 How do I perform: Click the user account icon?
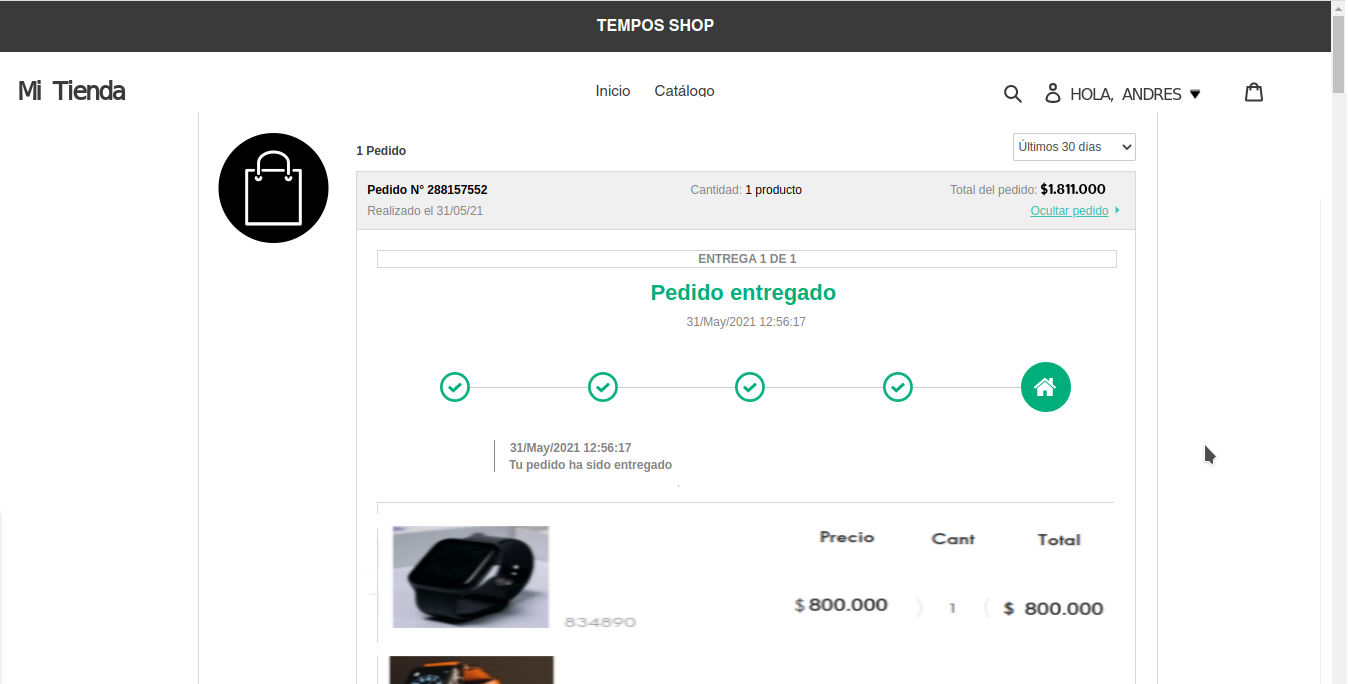coord(1053,94)
